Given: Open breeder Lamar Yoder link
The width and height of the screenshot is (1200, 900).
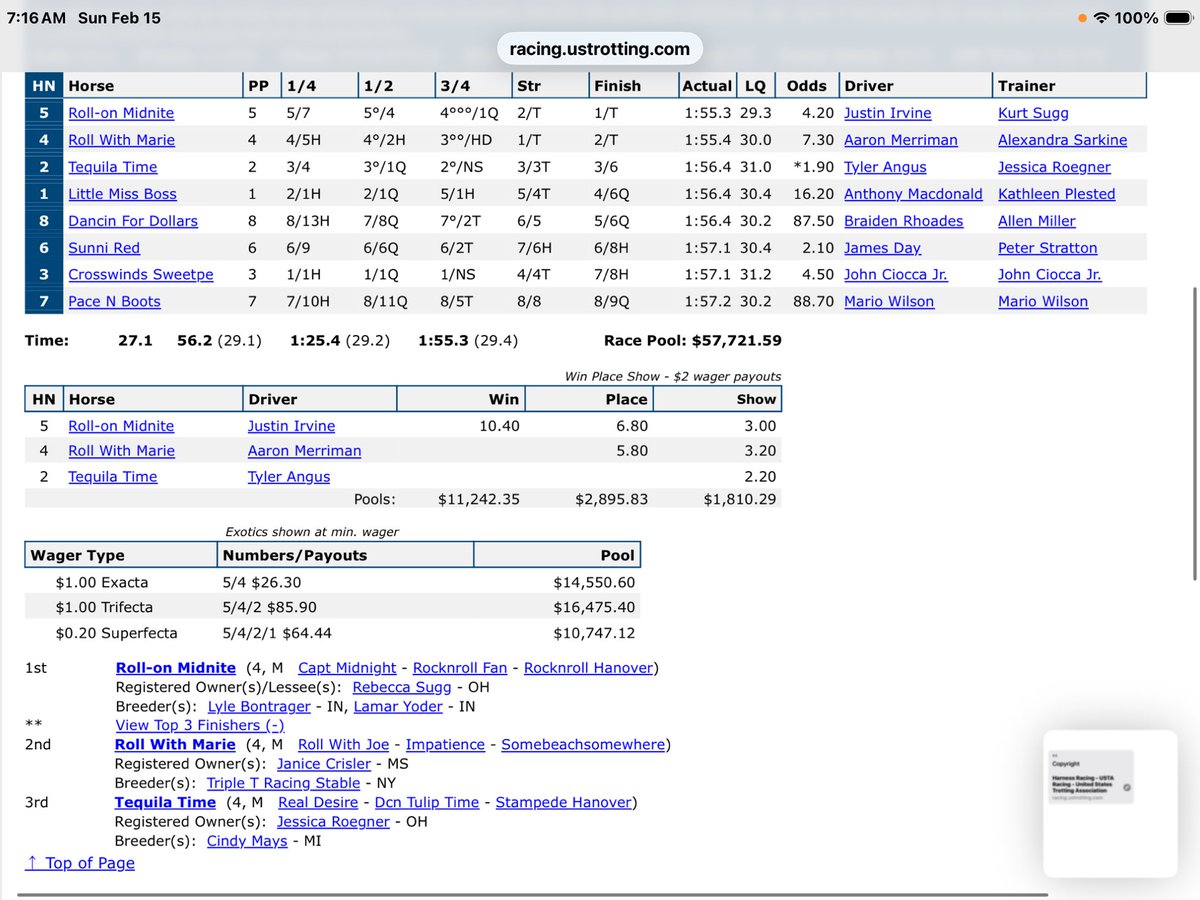Looking at the screenshot, I should click(x=398, y=706).
